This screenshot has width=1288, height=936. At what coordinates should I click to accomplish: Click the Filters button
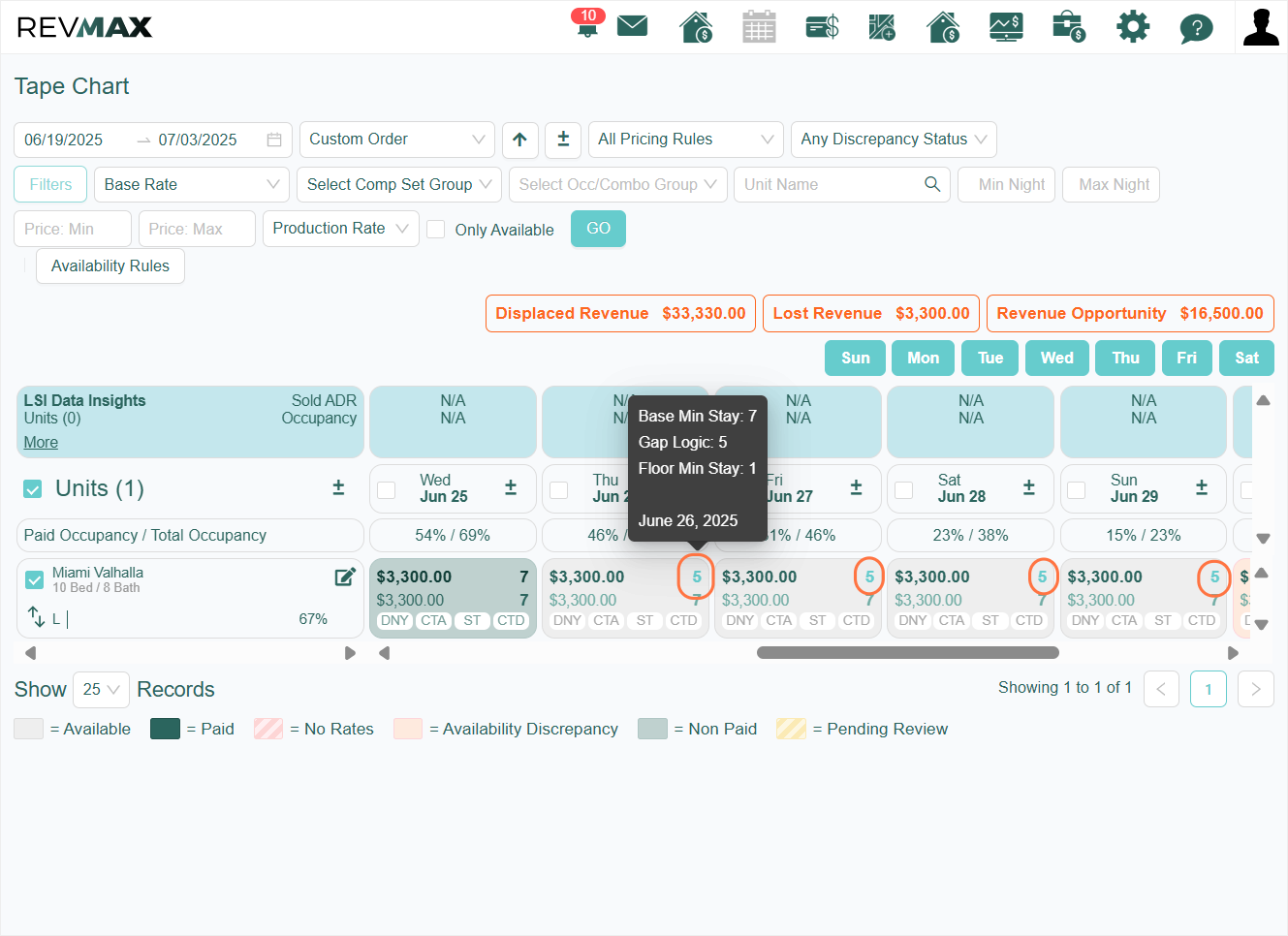[50, 184]
